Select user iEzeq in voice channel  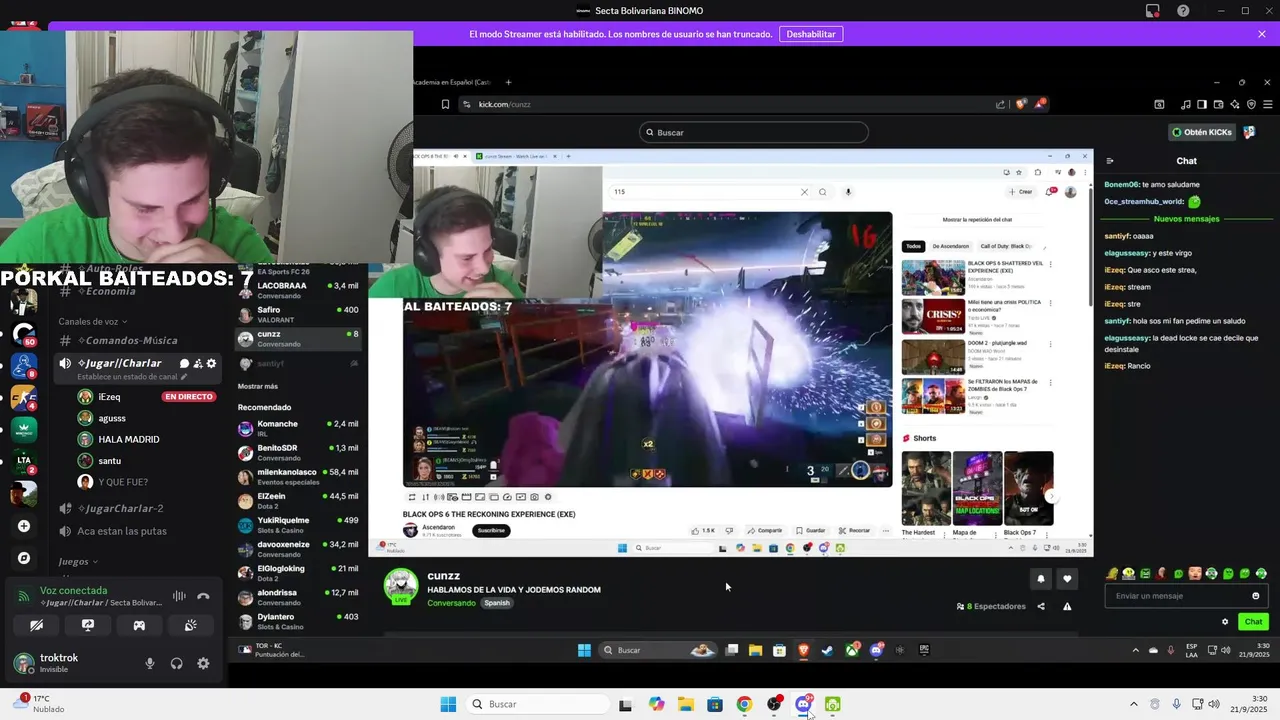pos(110,397)
